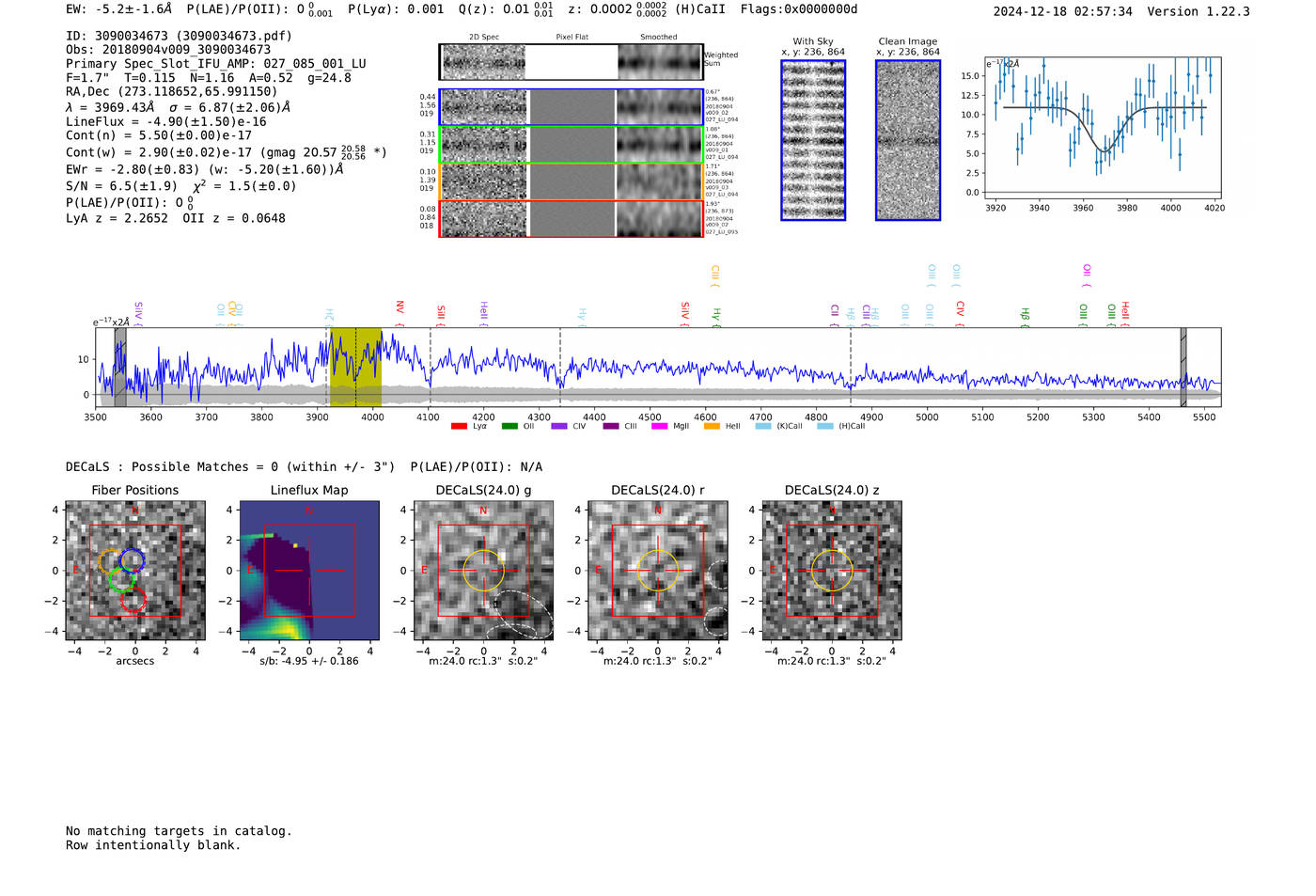1316x896 pixels.
Task: Click the "Row intentionally blank." text
Action: [153, 844]
